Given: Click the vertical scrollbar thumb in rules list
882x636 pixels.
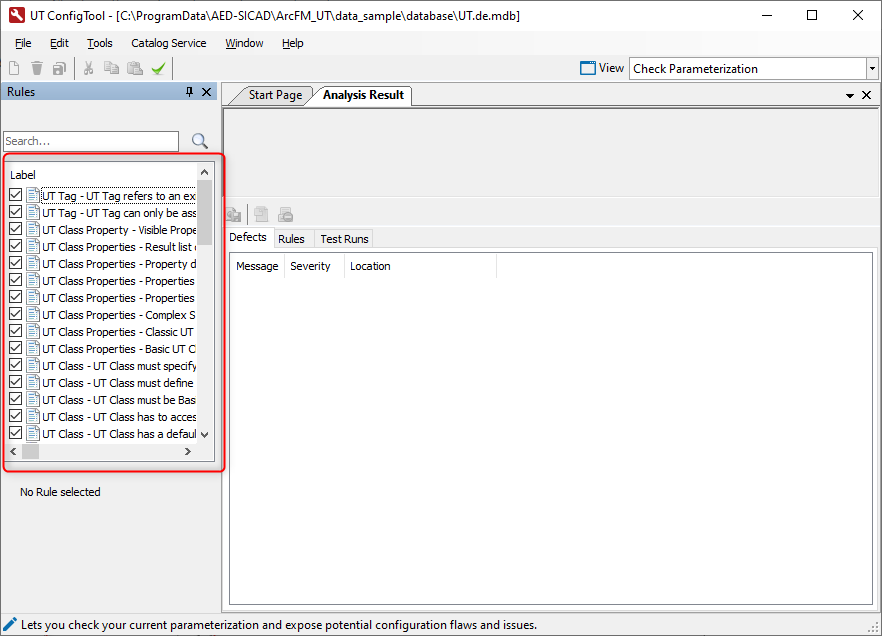Looking at the screenshot, I should (x=204, y=213).
